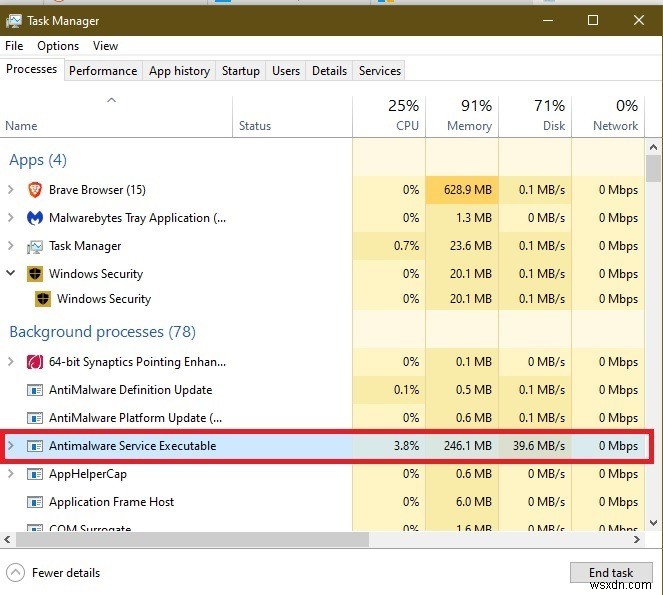Expand the Malwarebytes Tray Application group
663x595 pixels.
pyautogui.click(x=11, y=218)
